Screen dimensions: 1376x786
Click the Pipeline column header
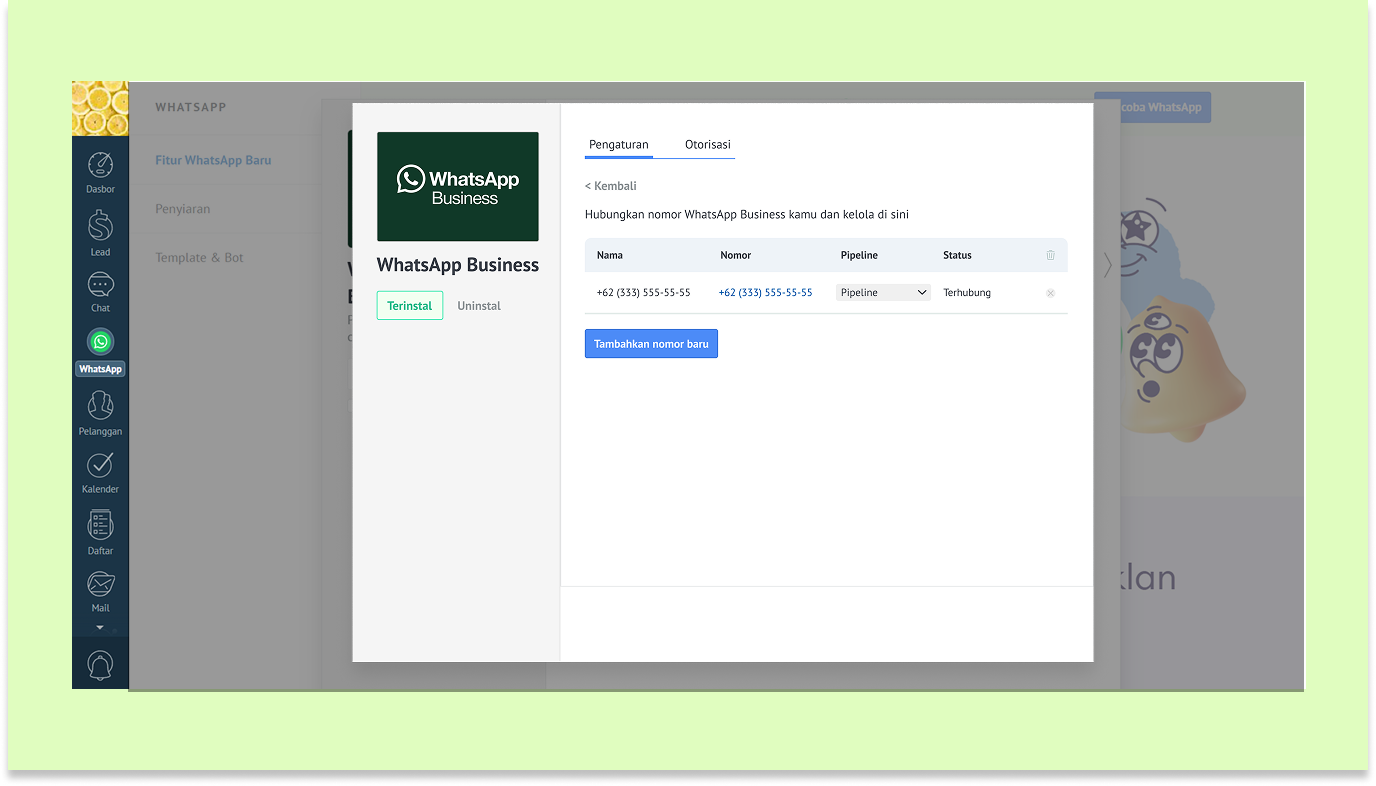(x=859, y=255)
